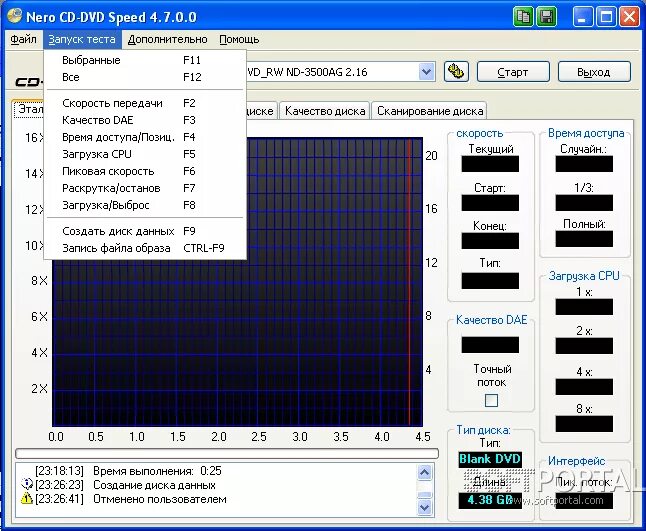Image resolution: width=646 pixels, height=531 pixels.
Task: Click the Качество DAE value field
Action: click(490, 345)
